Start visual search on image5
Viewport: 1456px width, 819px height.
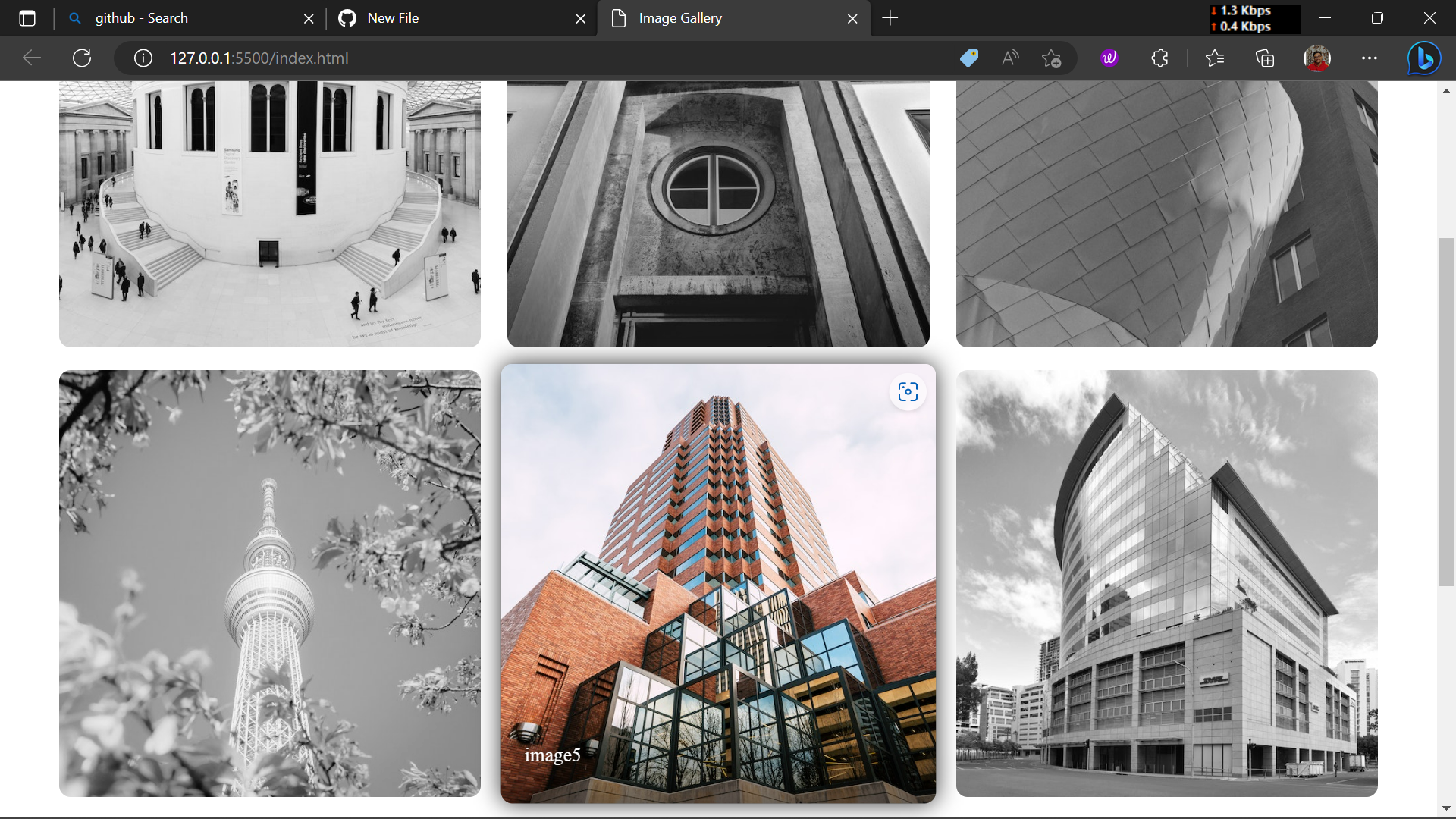click(x=908, y=392)
